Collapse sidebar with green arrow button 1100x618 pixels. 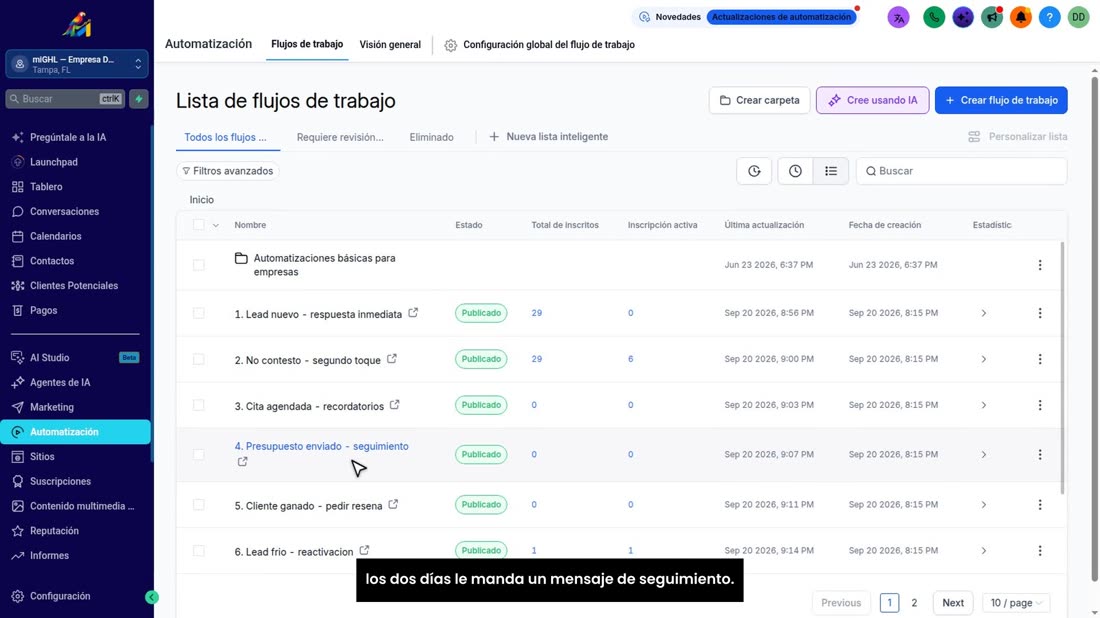point(152,597)
